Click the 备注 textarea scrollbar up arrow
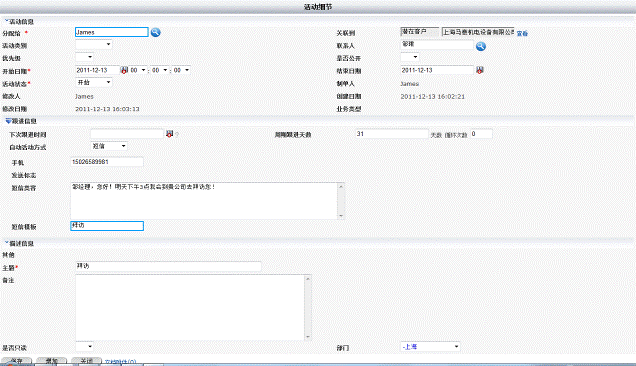Screen dimensions: 636x366 [x=308, y=278]
